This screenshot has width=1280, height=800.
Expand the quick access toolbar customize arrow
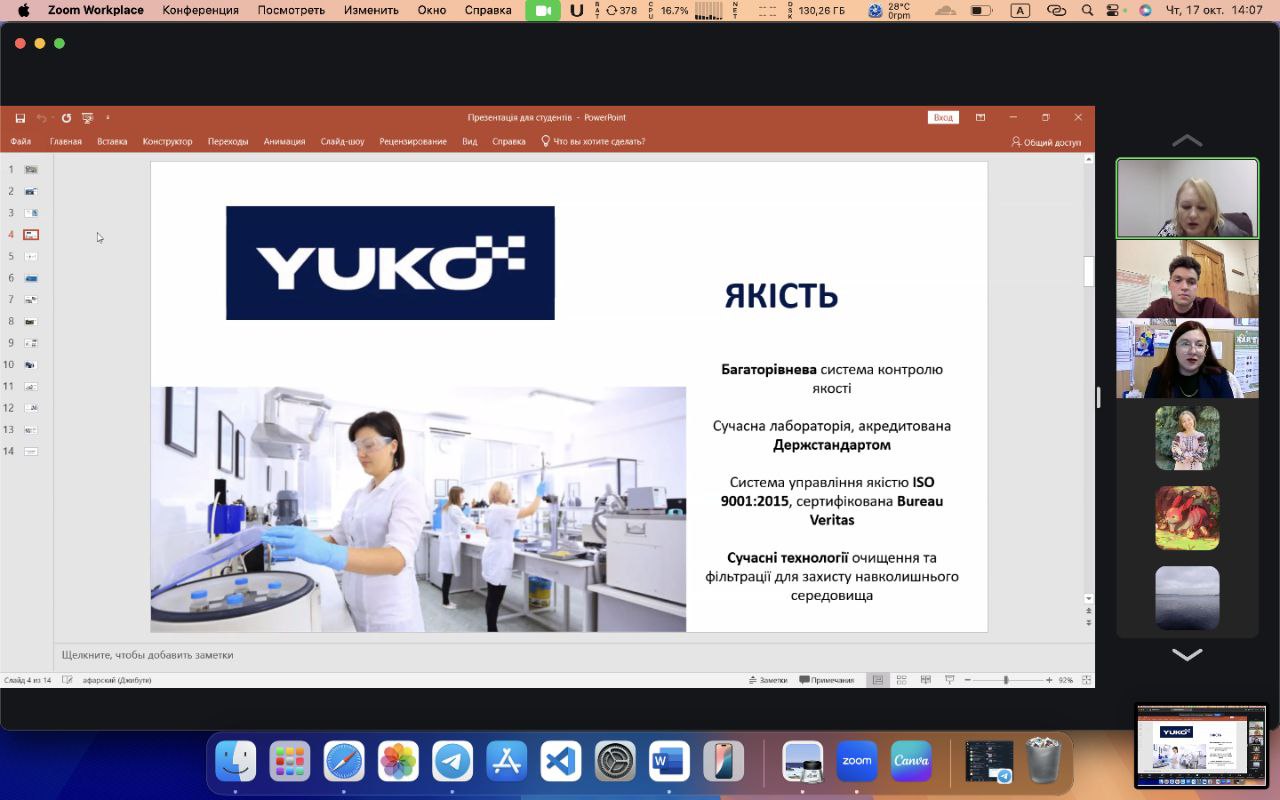click(x=108, y=118)
